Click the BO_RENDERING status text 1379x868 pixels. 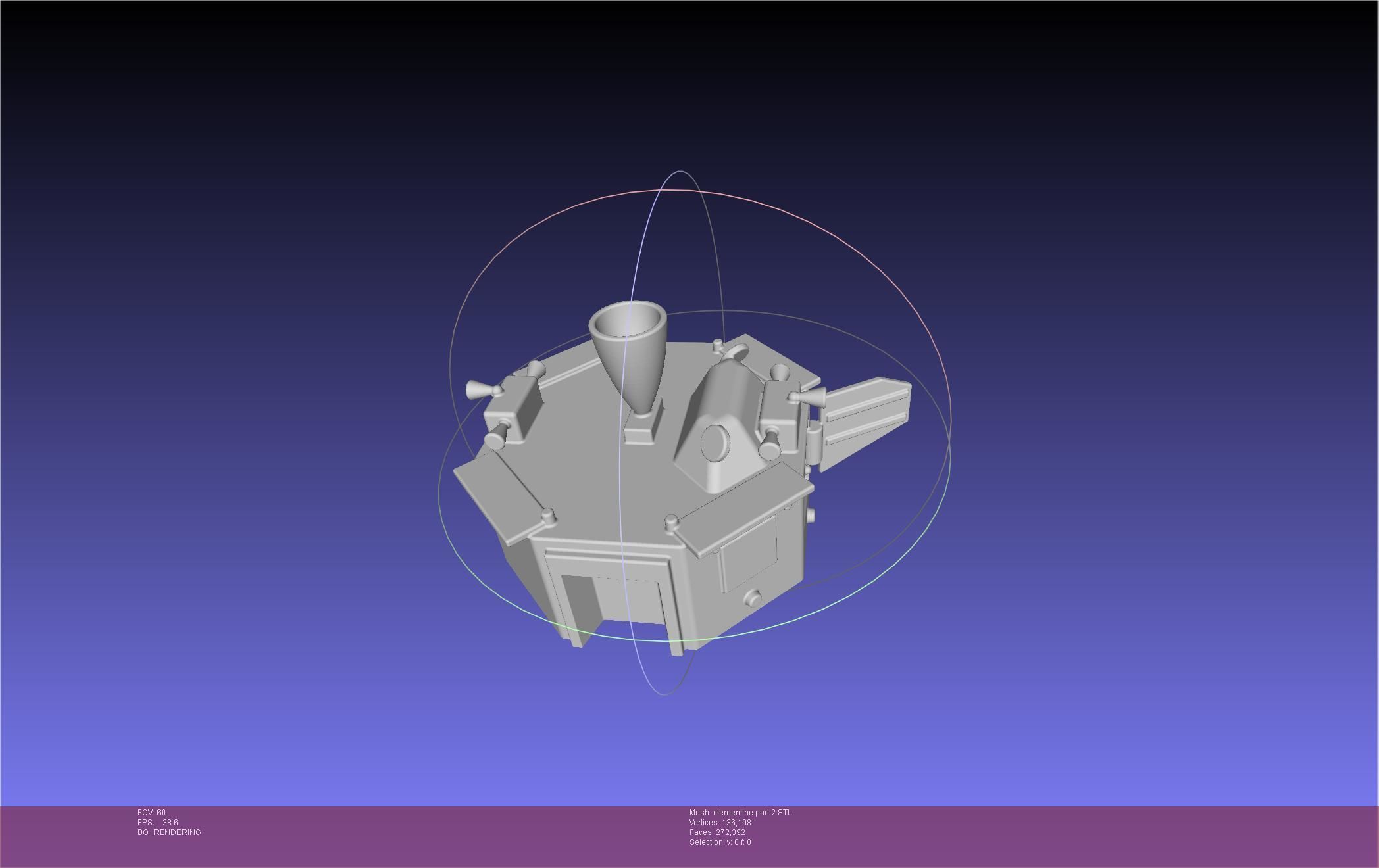169,832
